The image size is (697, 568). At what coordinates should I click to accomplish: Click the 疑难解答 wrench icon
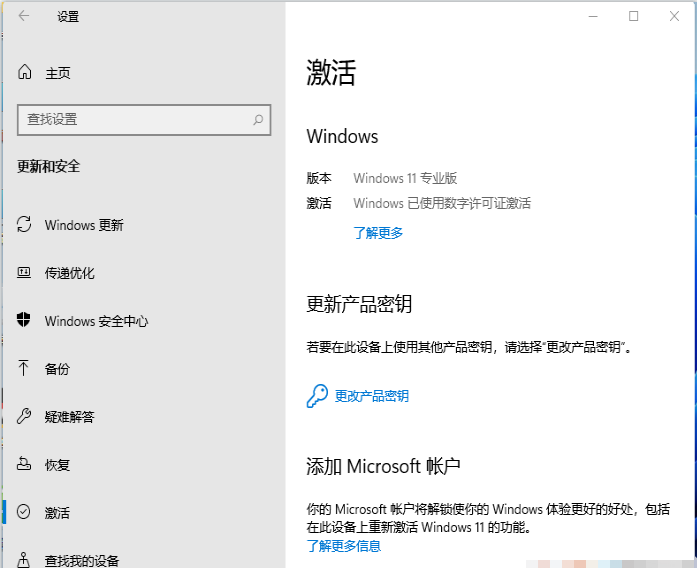25,417
